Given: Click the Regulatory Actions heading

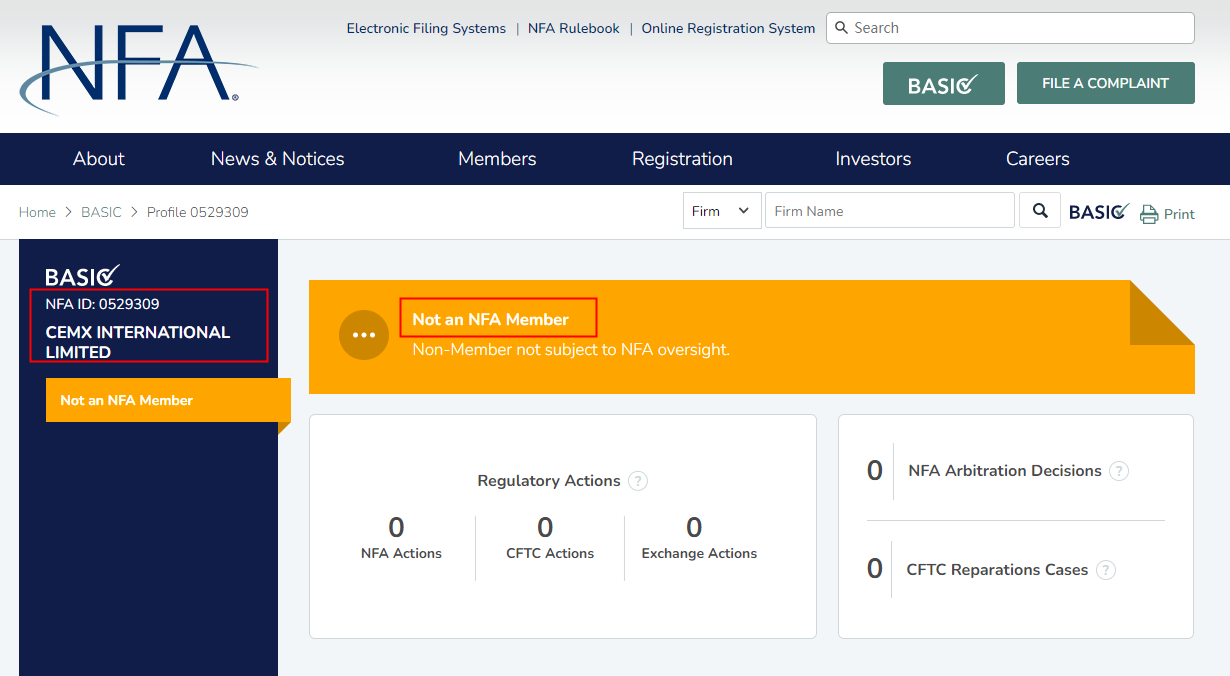Looking at the screenshot, I should [549, 481].
